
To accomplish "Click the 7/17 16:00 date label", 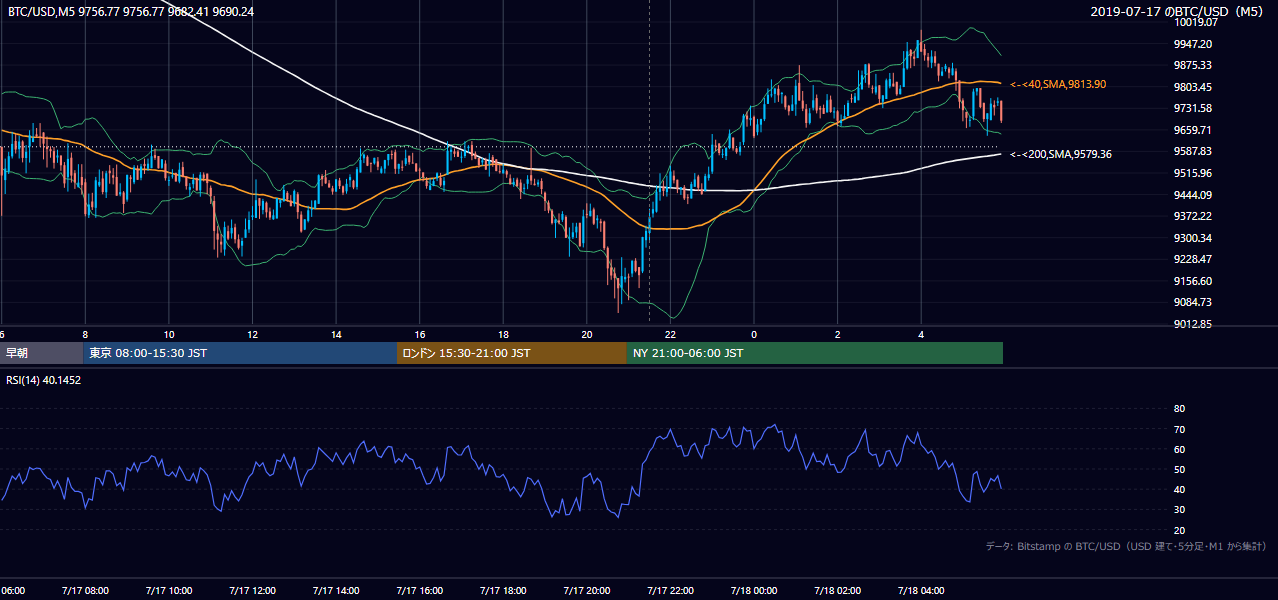I will (419, 591).
